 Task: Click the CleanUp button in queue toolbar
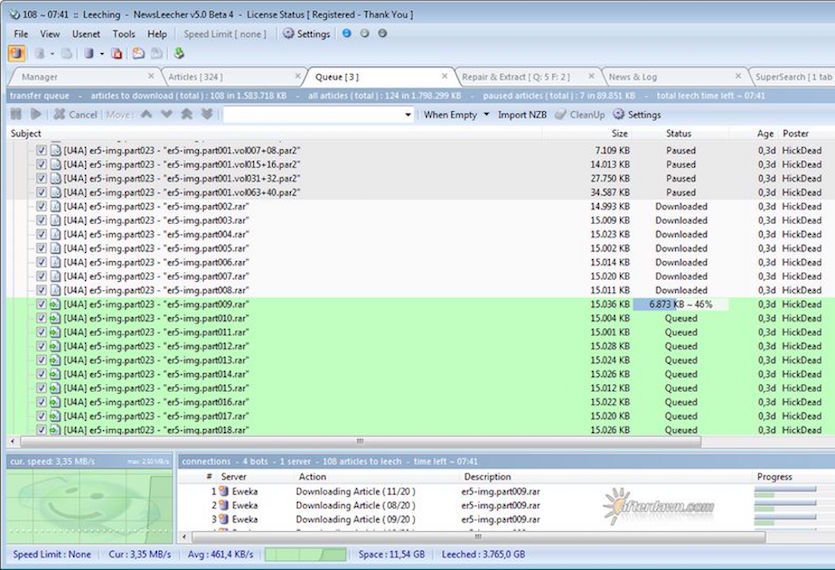point(580,115)
